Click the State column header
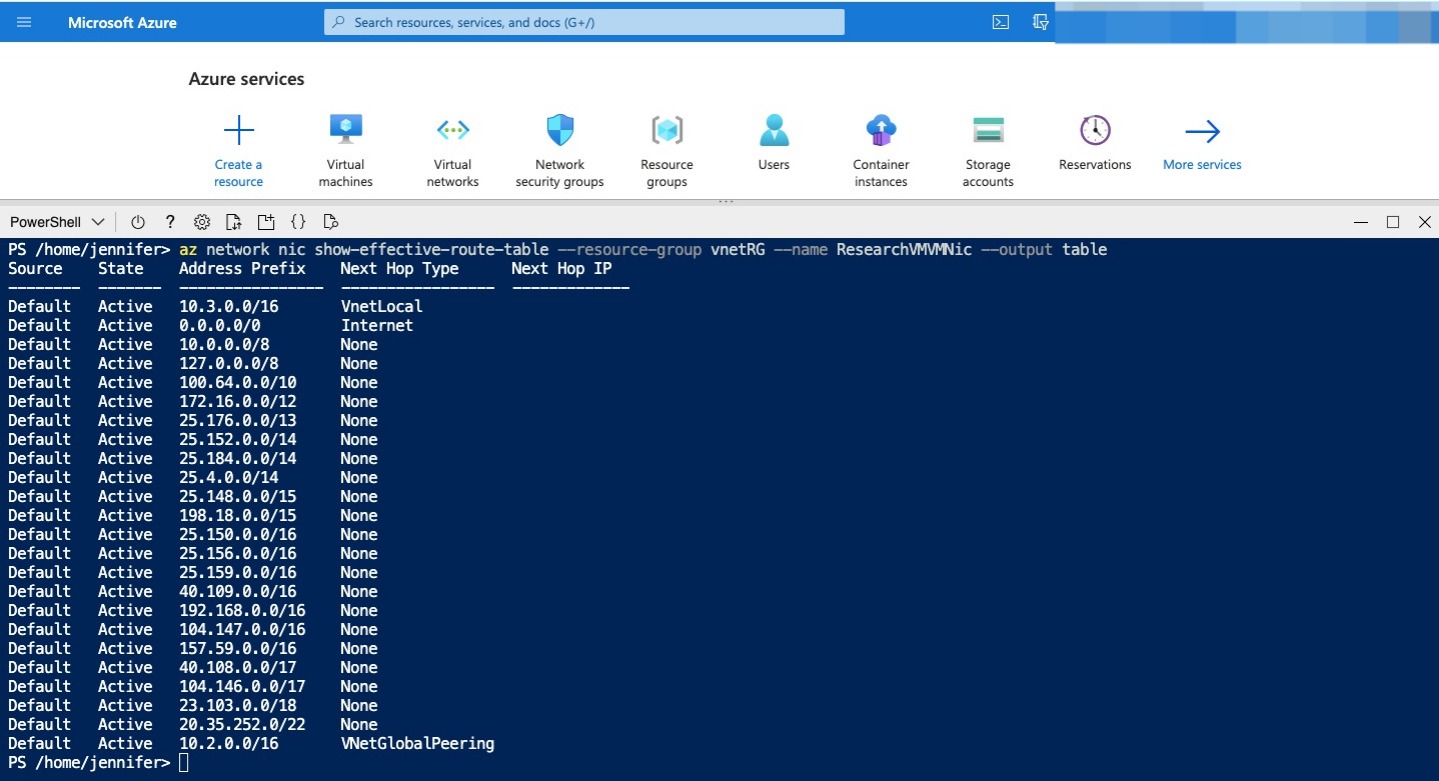The height and width of the screenshot is (781, 1439). click(x=121, y=268)
